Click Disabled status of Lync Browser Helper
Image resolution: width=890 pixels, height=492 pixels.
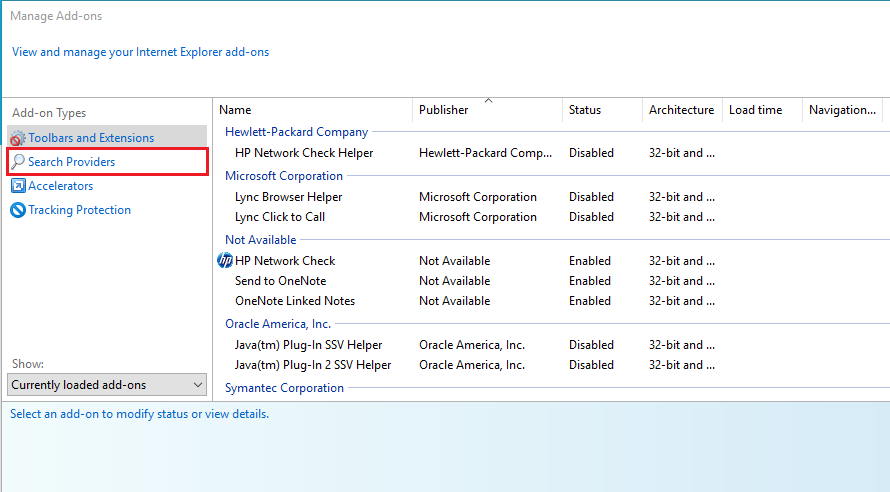(x=591, y=197)
